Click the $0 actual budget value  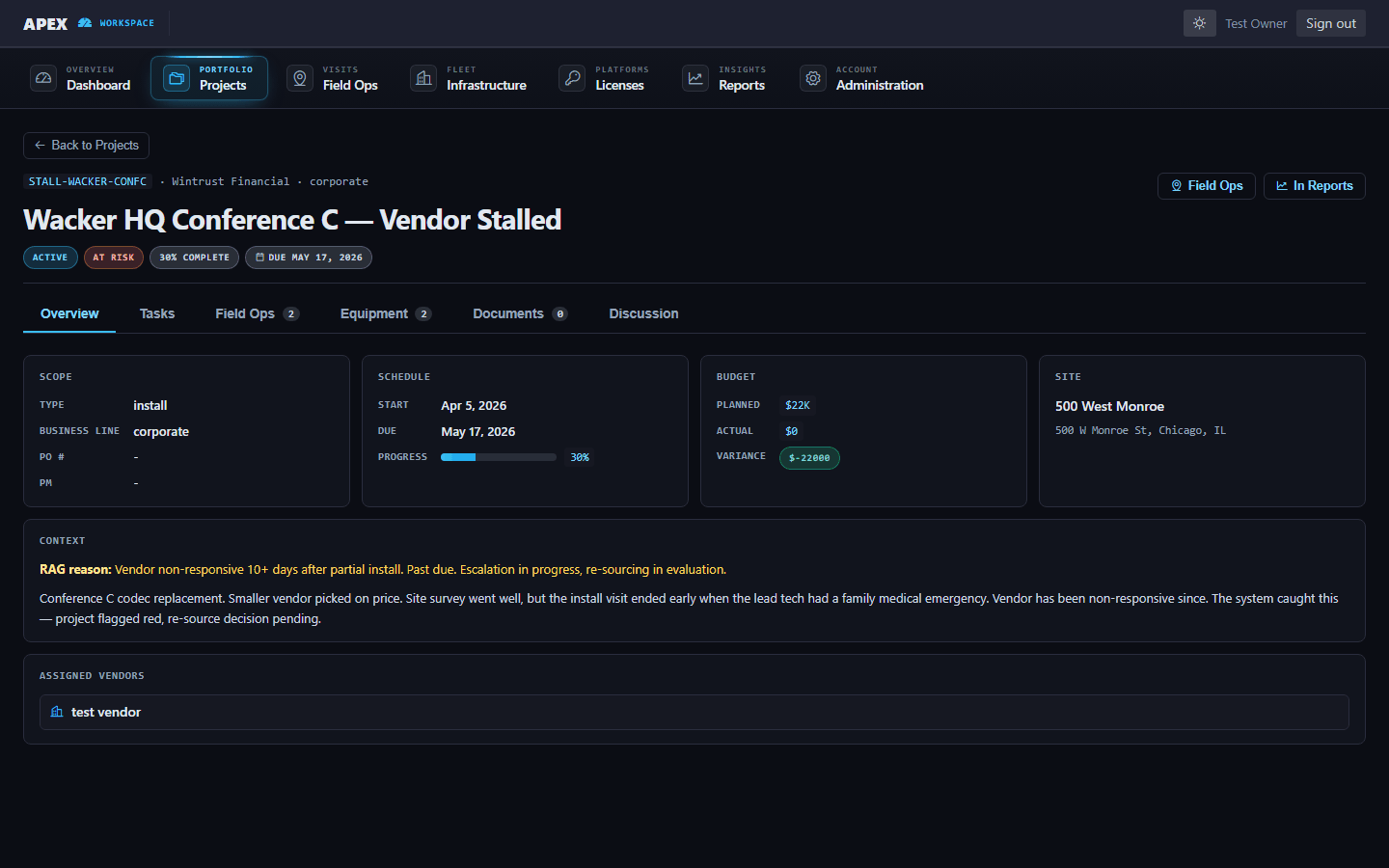click(791, 431)
